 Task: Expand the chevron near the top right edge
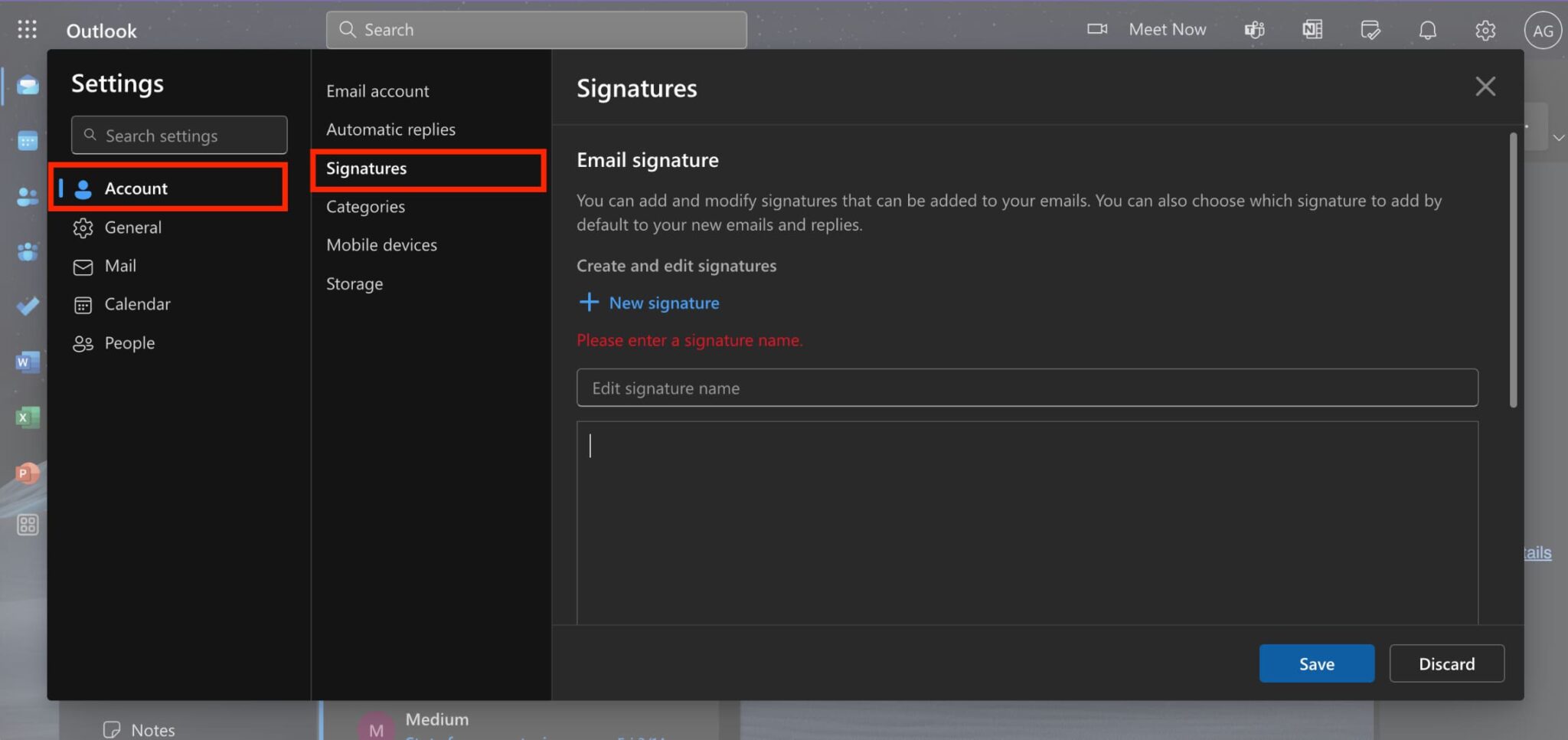[1560, 138]
